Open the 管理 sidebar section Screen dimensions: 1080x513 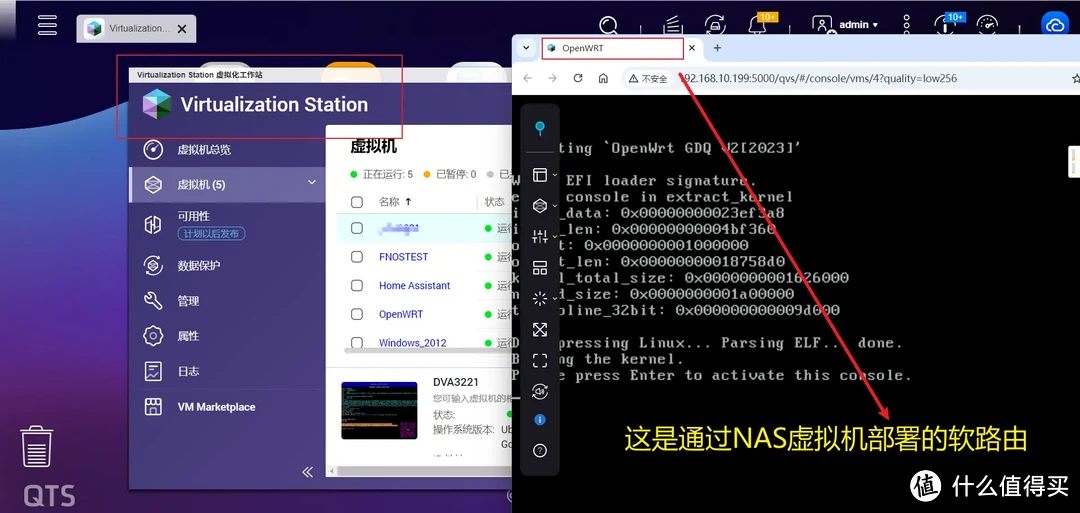188,301
